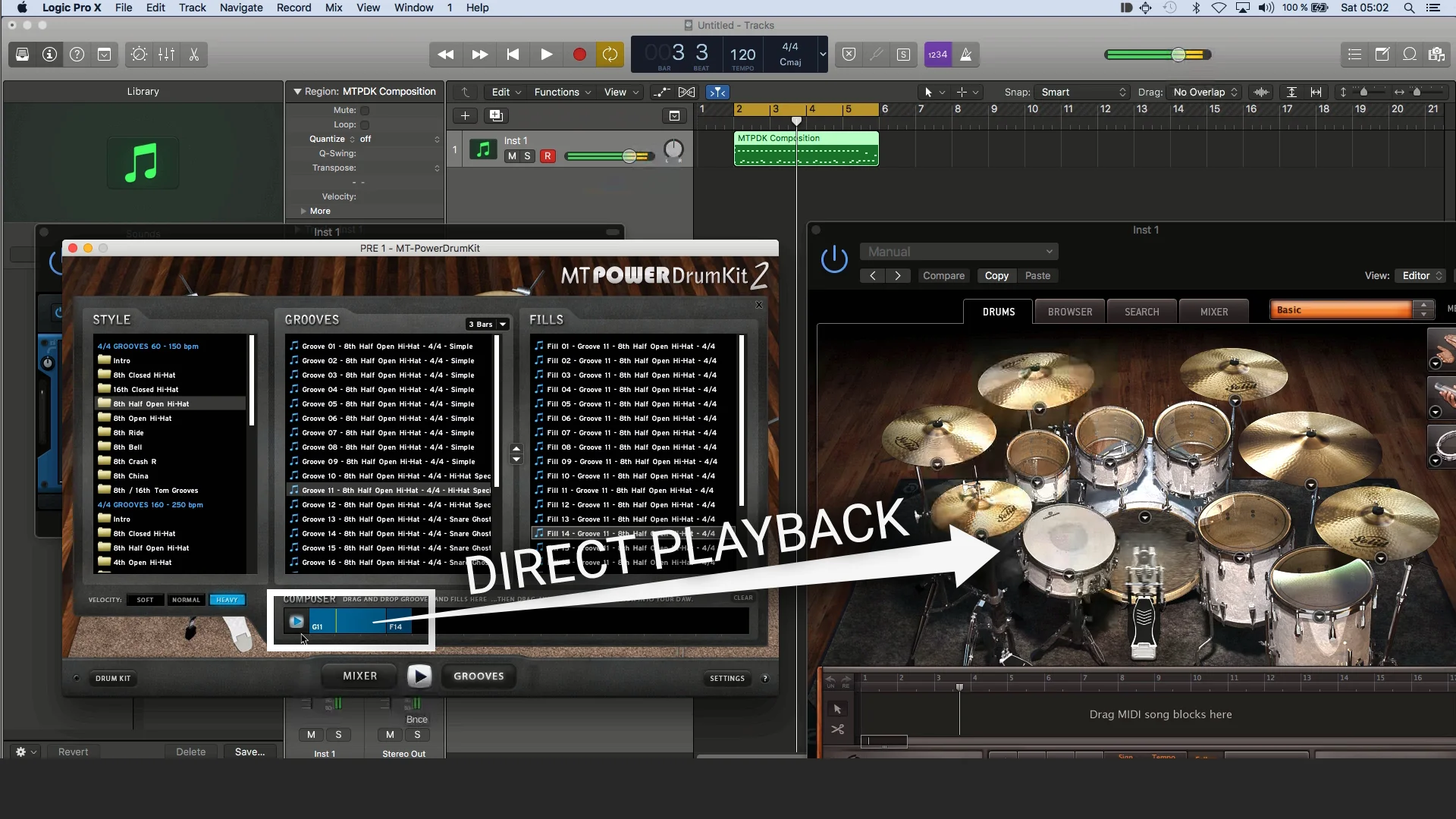The image size is (1456, 819).
Task: Toggle plugin power button for Inst 1
Action: point(834,259)
